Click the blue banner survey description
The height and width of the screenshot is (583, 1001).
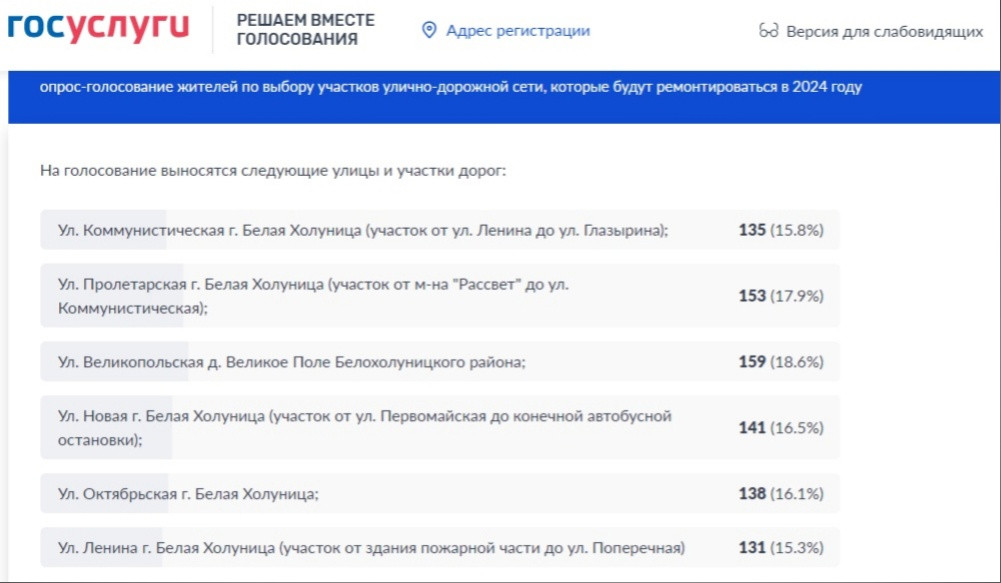pyautogui.click(x=450, y=87)
